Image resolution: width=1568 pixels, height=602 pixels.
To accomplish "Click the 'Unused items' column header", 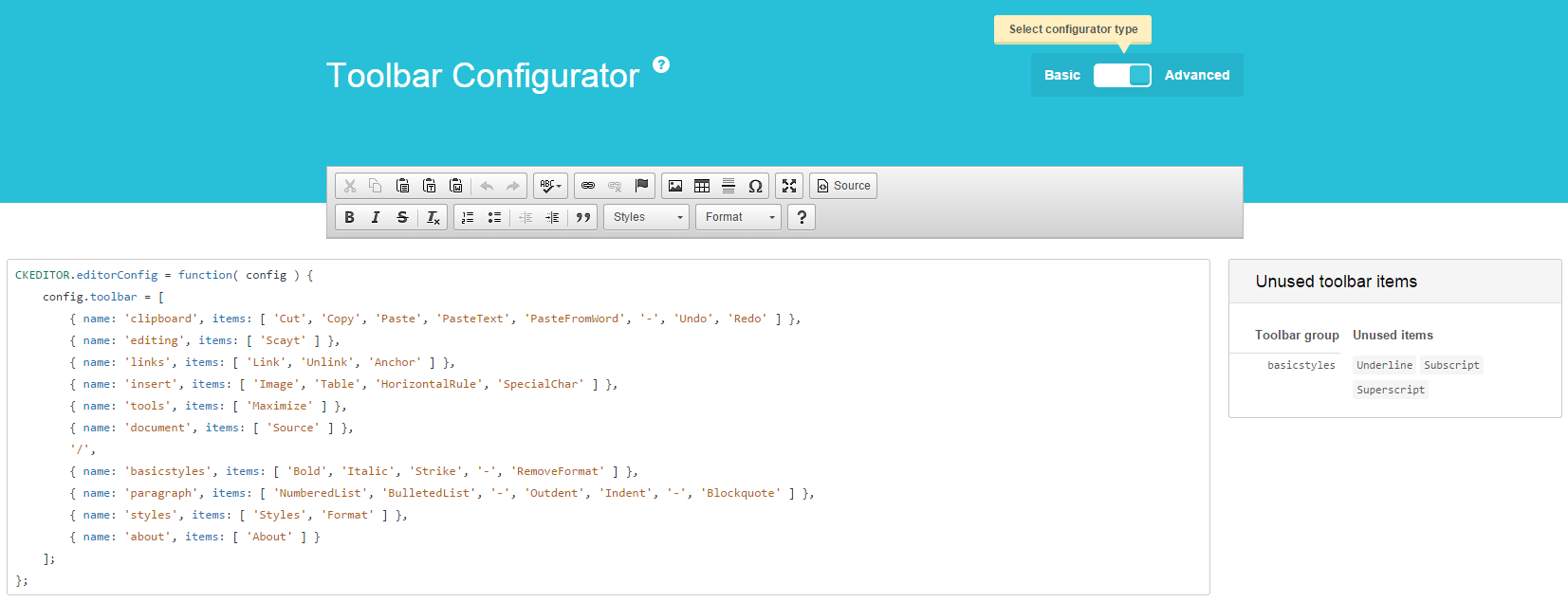I will pos(1393,335).
